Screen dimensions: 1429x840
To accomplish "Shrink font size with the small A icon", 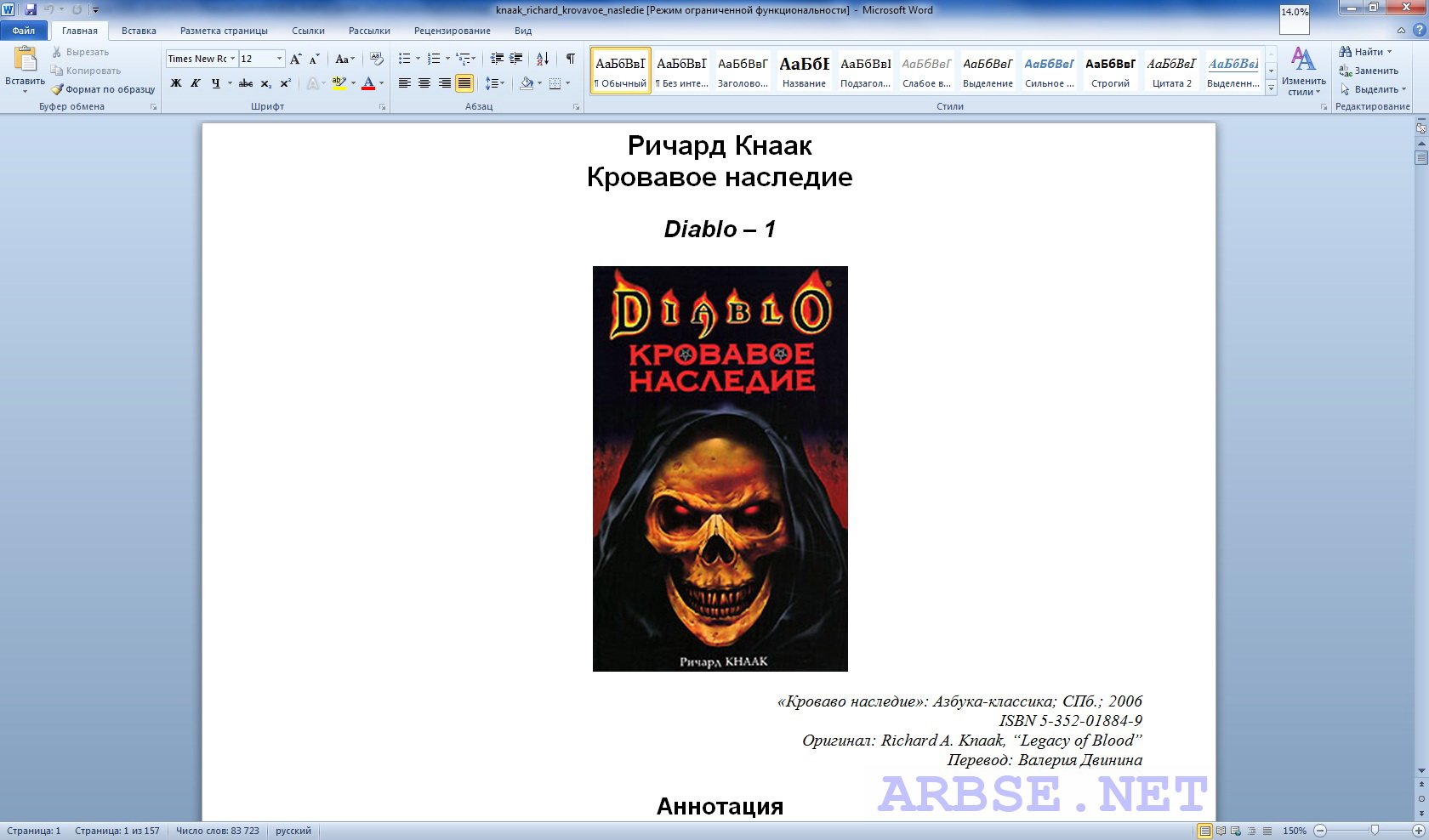I will pyautogui.click(x=314, y=59).
